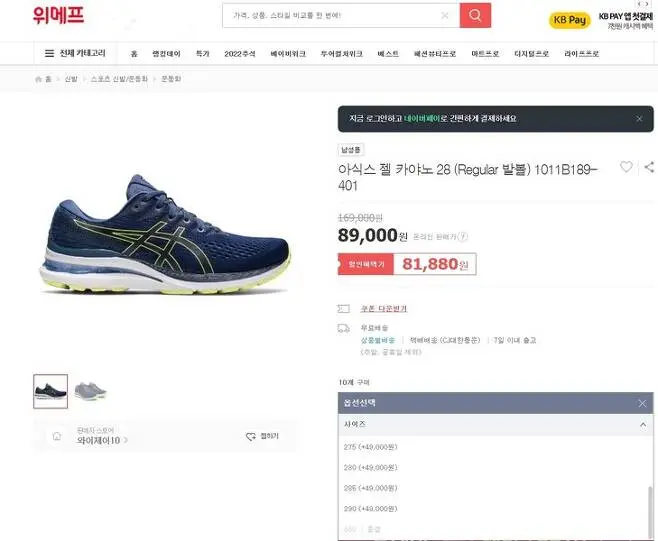Select the 베스트 navigation tab

click(x=388, y=54)
